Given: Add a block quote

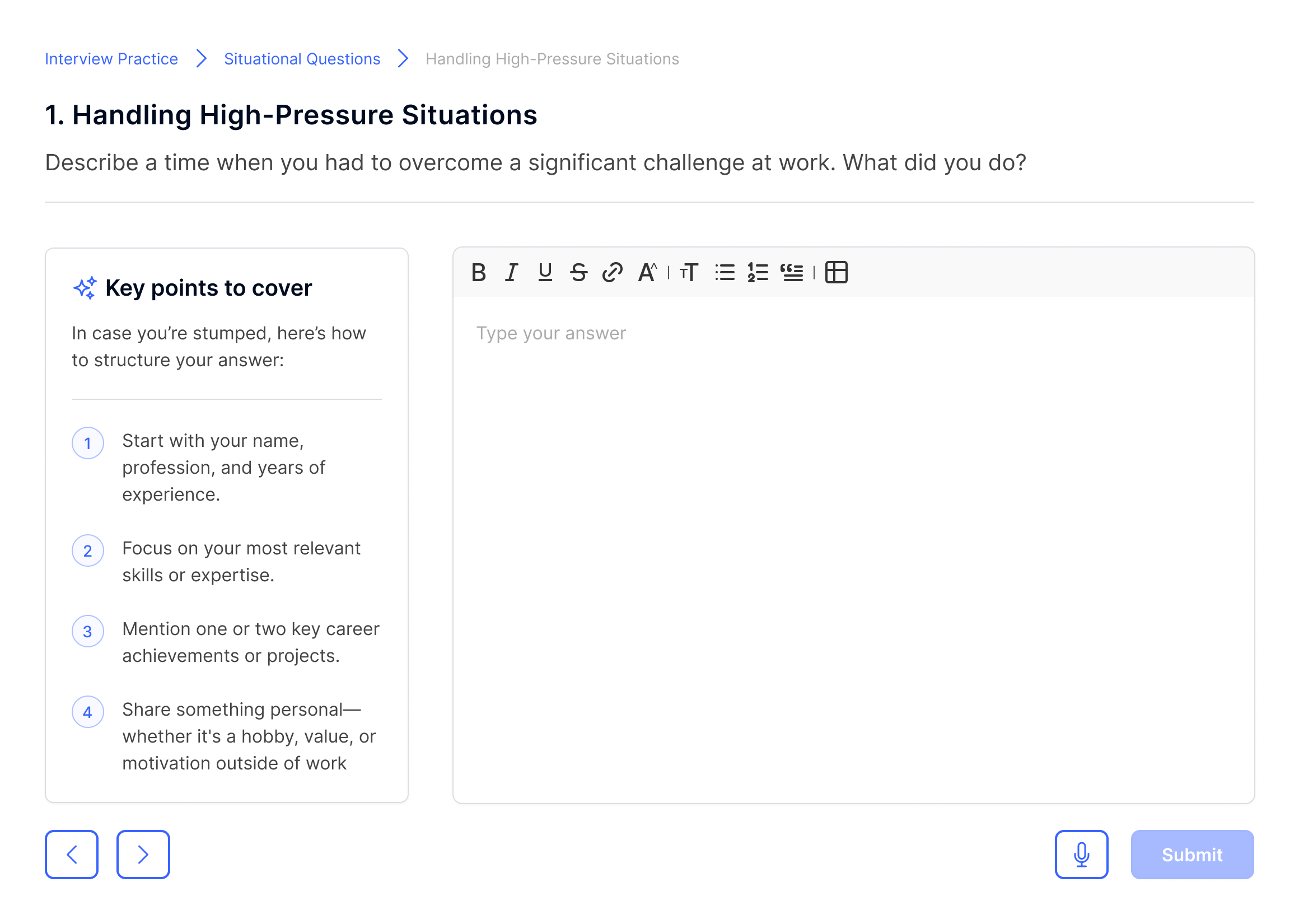Looking at the screenshot, I should (x=792, y=273).
